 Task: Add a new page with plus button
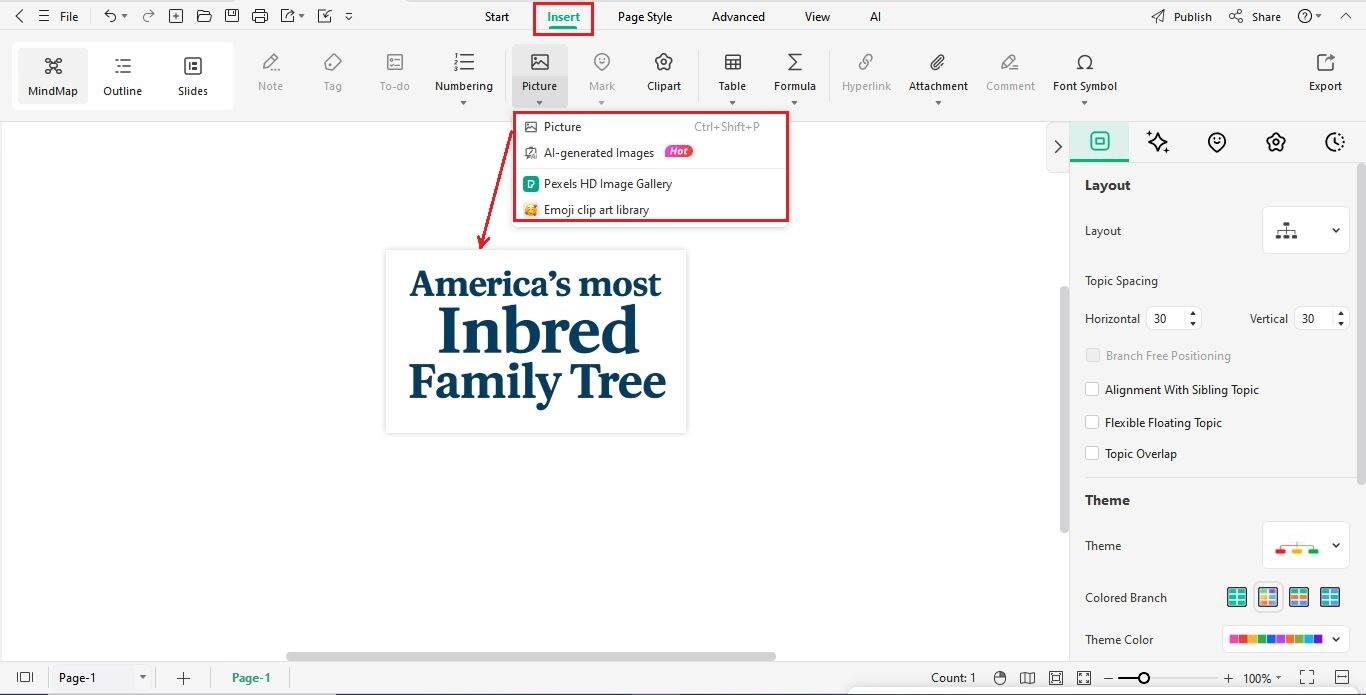tap(183, 678)
